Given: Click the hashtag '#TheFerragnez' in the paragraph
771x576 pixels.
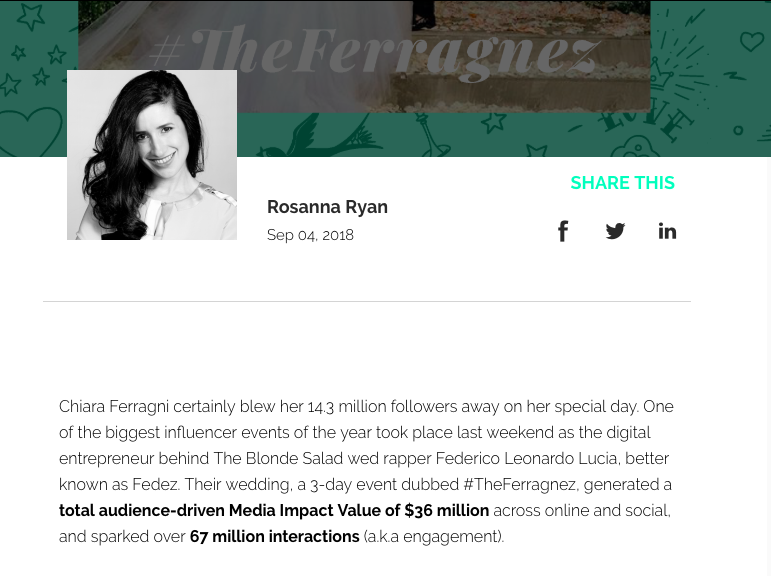Looking at the screenshot, I should coord(520,485).
